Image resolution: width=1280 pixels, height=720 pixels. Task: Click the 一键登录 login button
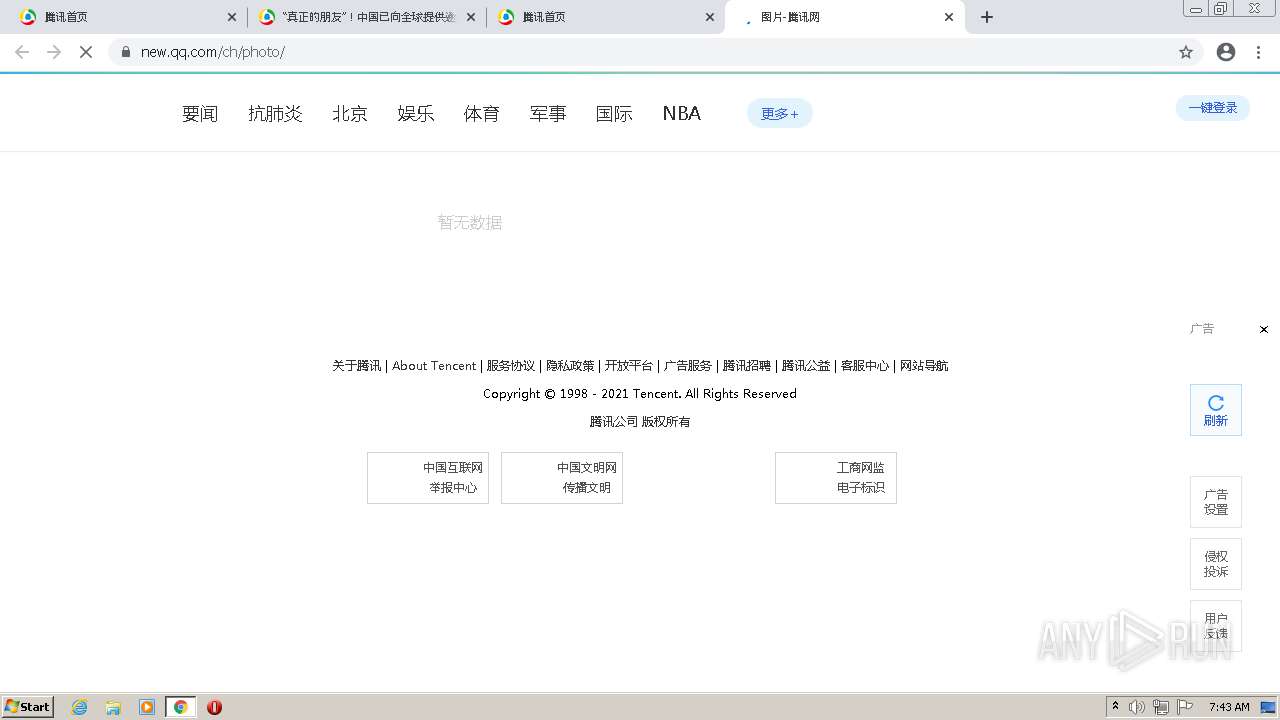tap(1213, 108)
